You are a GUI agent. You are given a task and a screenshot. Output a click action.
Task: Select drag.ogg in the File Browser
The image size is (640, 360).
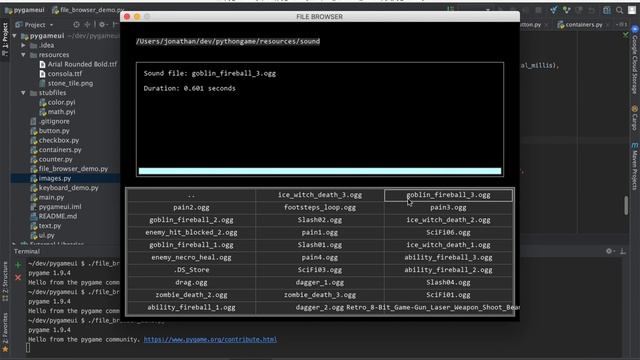tap(191, 282)
